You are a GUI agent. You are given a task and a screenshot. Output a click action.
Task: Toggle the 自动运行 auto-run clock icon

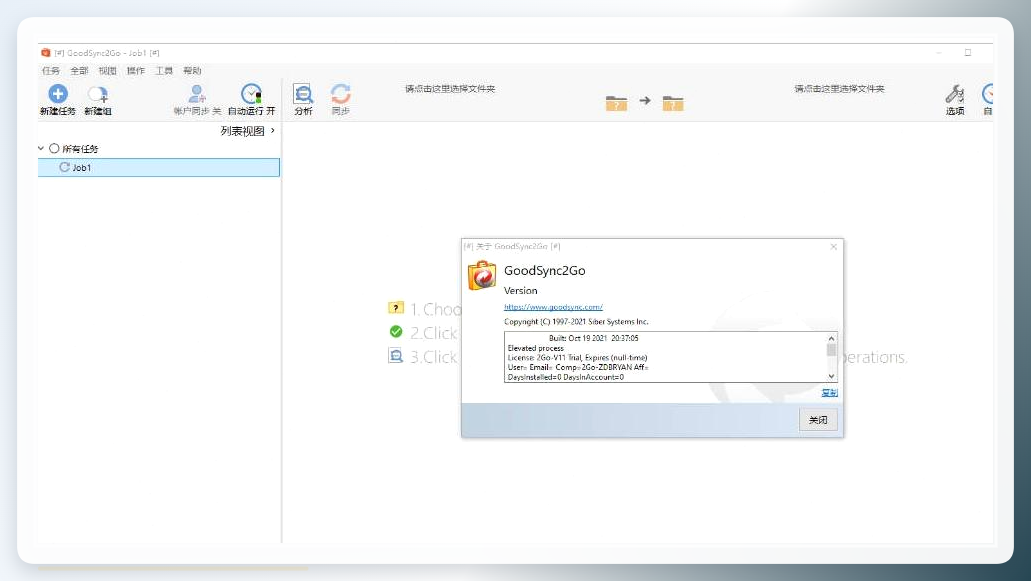[251, 94]
